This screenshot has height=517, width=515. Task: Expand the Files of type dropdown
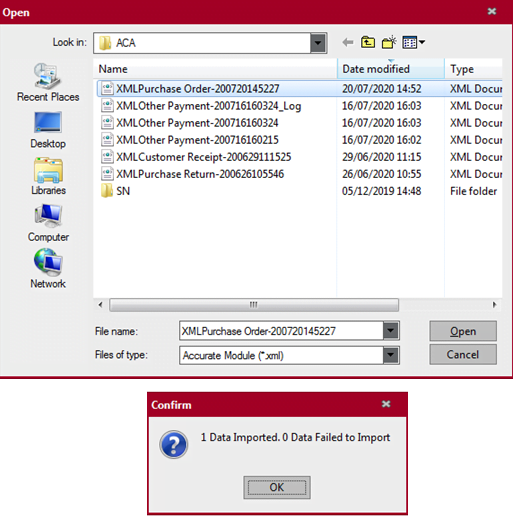coord(391,355)
